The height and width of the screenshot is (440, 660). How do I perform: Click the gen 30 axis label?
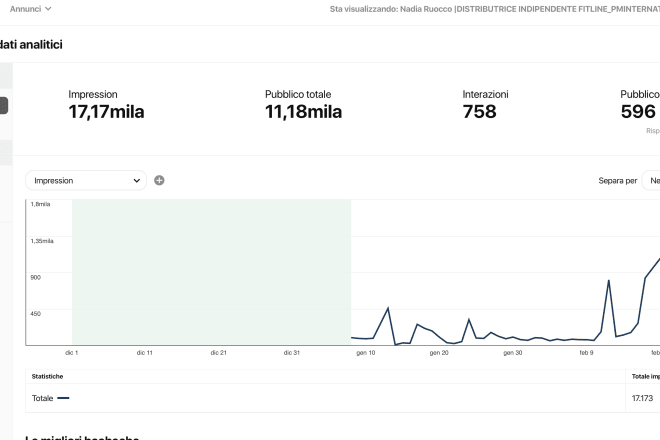click(513, 353)
